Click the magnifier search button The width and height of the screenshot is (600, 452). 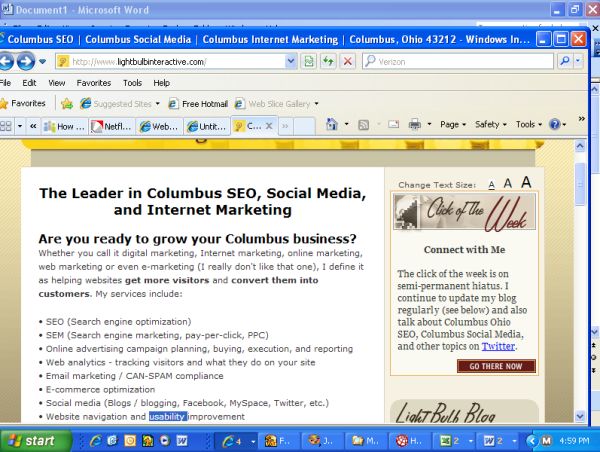click(565, 61)
